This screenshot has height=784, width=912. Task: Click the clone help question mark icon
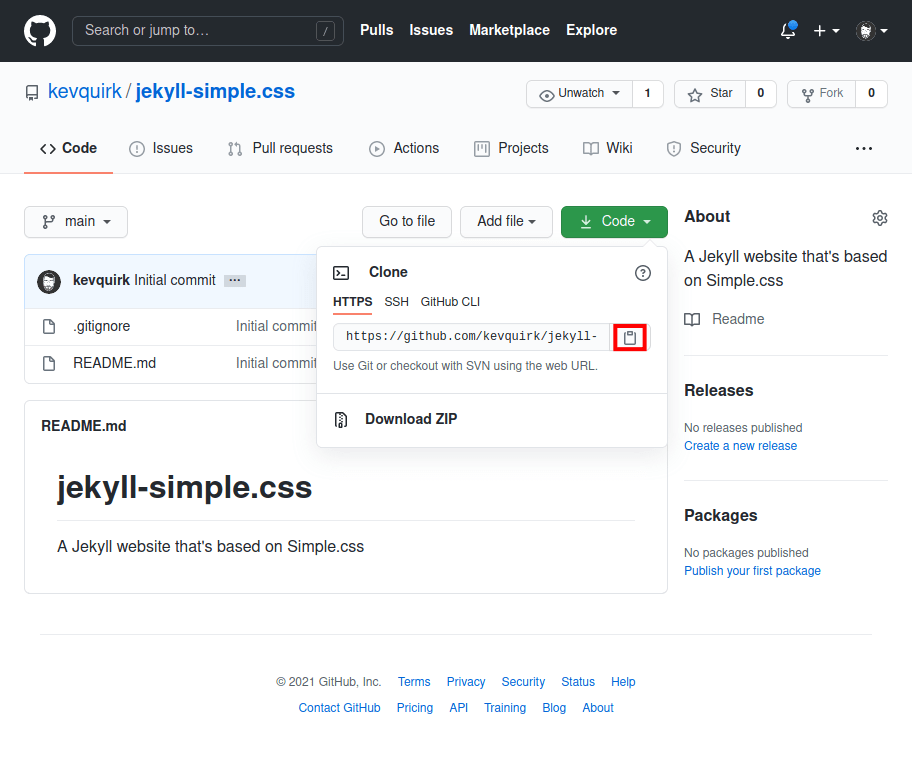(642, 272)
